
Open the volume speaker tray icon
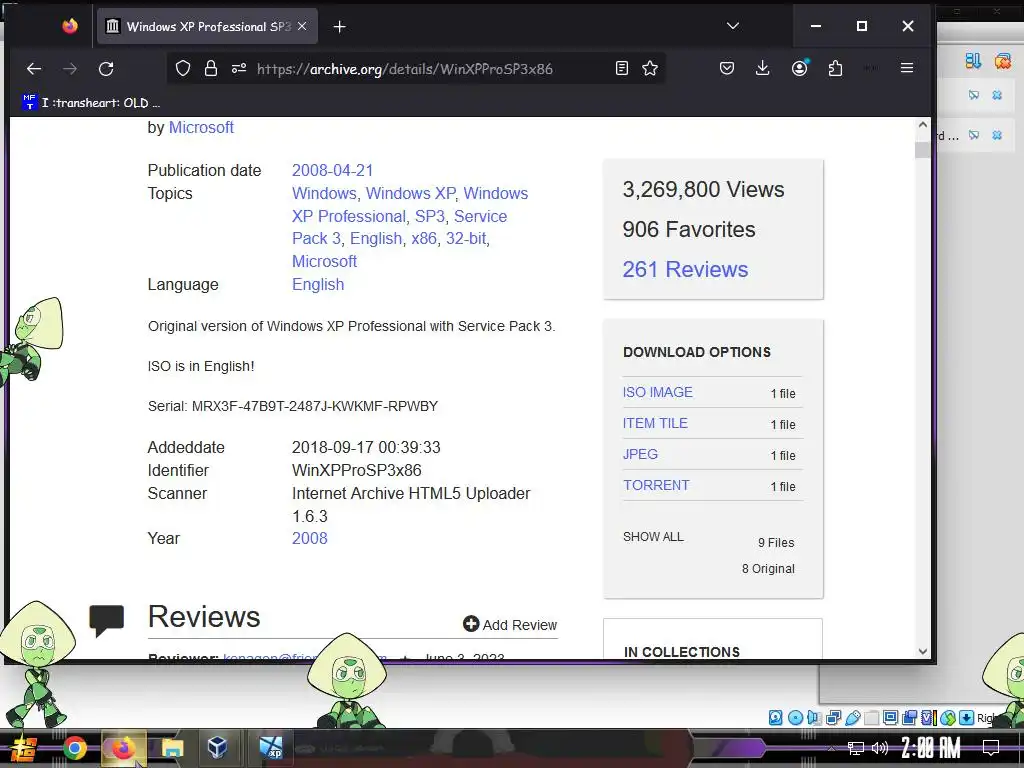(x=880, y=748)
